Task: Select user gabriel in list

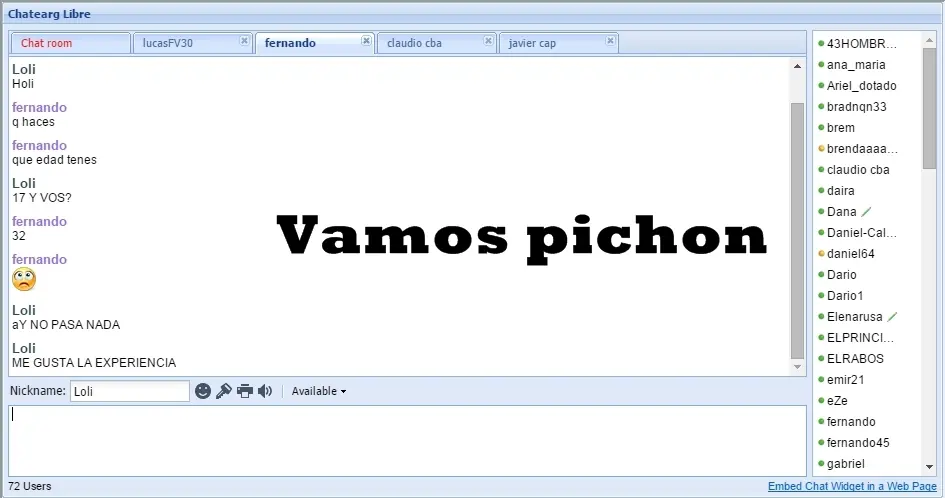Action: [846, 464]
